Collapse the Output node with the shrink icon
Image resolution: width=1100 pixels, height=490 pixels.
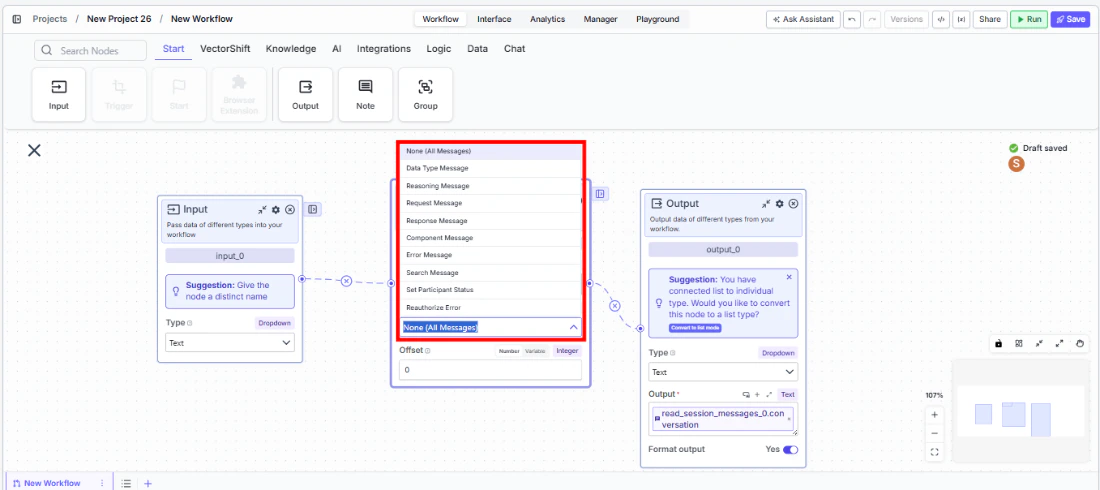[x=766, y=204]
